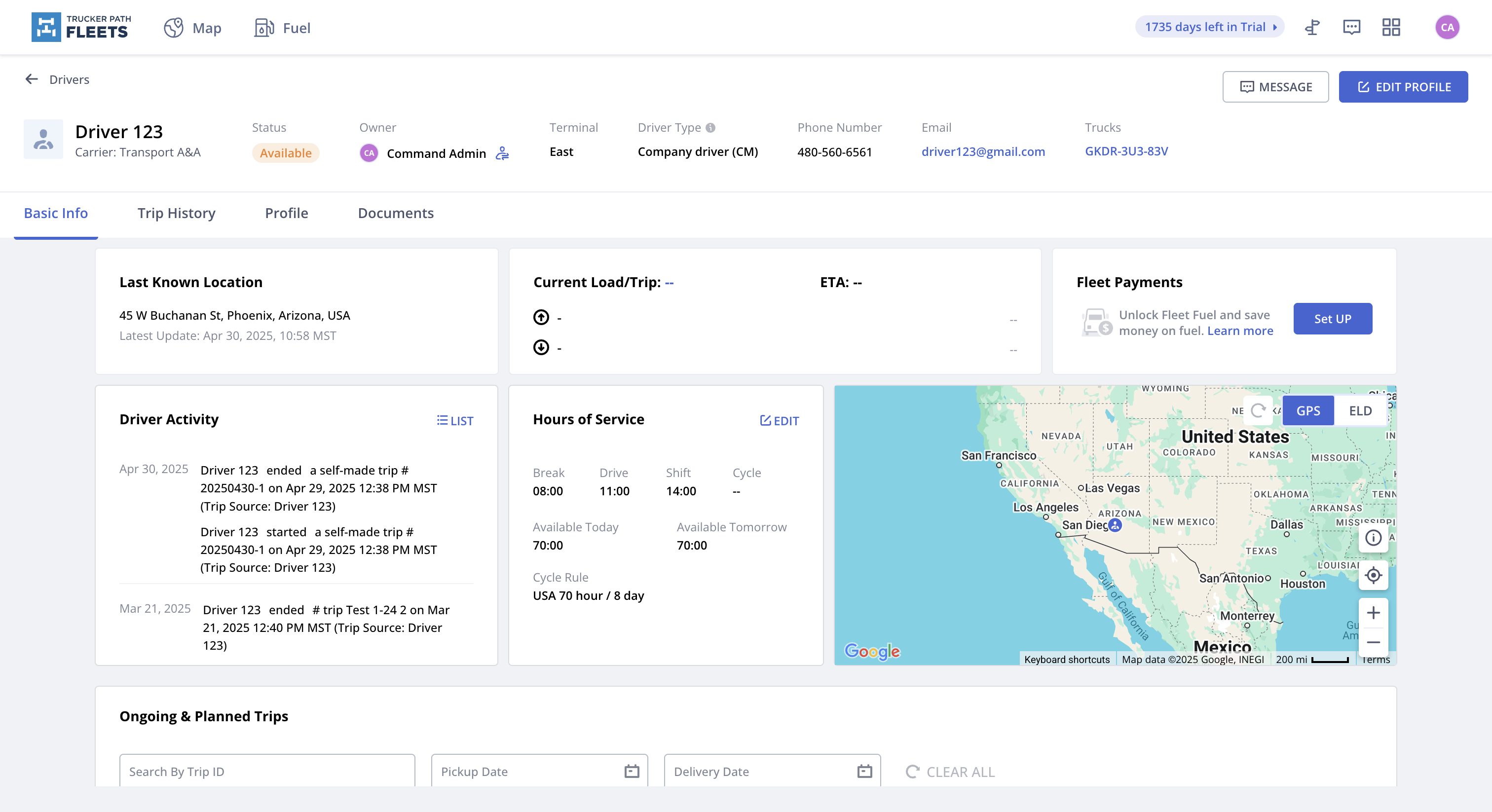Click the reassign owner icon beside Command Admin
The height and width of the screenshot is (812, 1492).
[x=502, y=153]
